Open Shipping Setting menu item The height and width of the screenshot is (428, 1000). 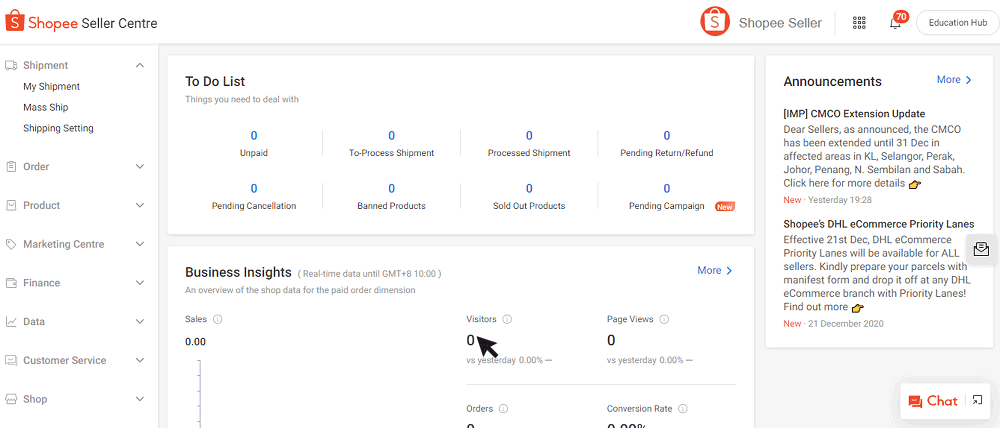58,128
